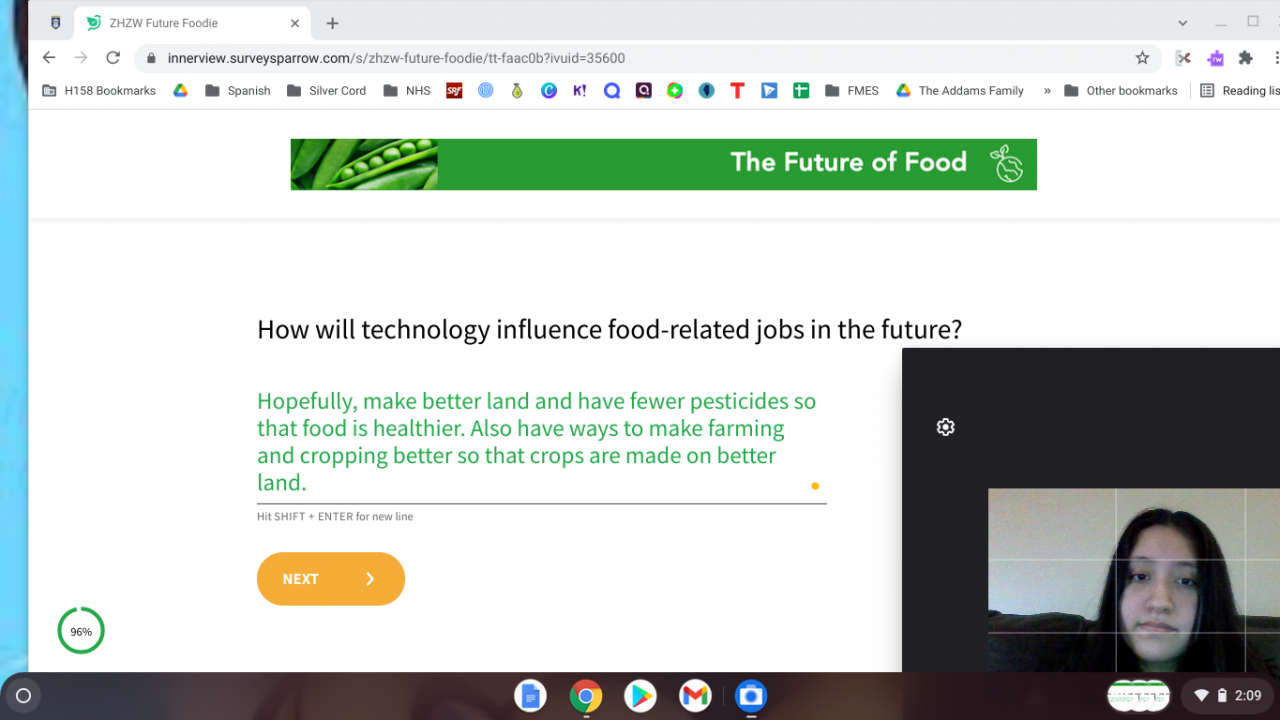Bookmark this page with the star icon

pos(1142,58)
